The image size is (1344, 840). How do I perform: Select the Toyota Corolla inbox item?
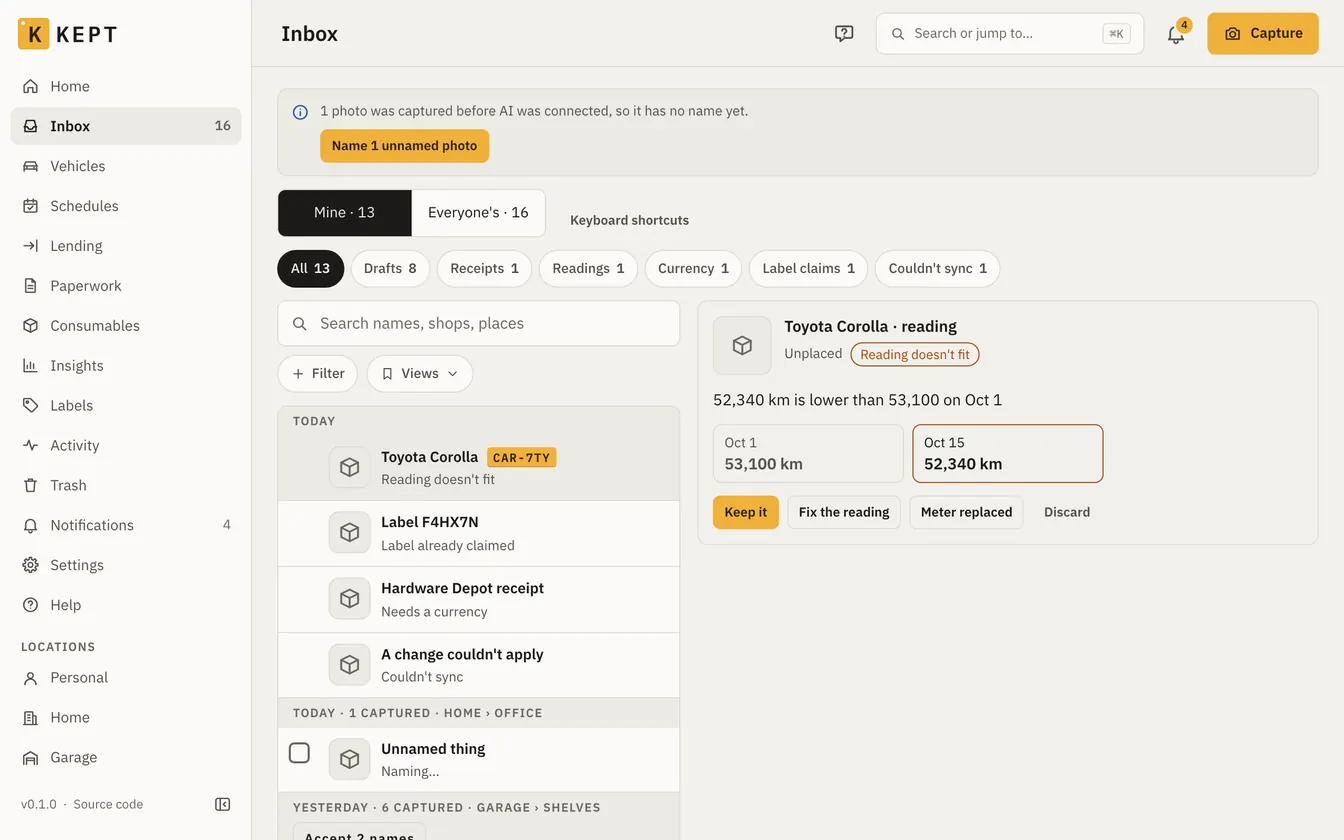(479, 468)
